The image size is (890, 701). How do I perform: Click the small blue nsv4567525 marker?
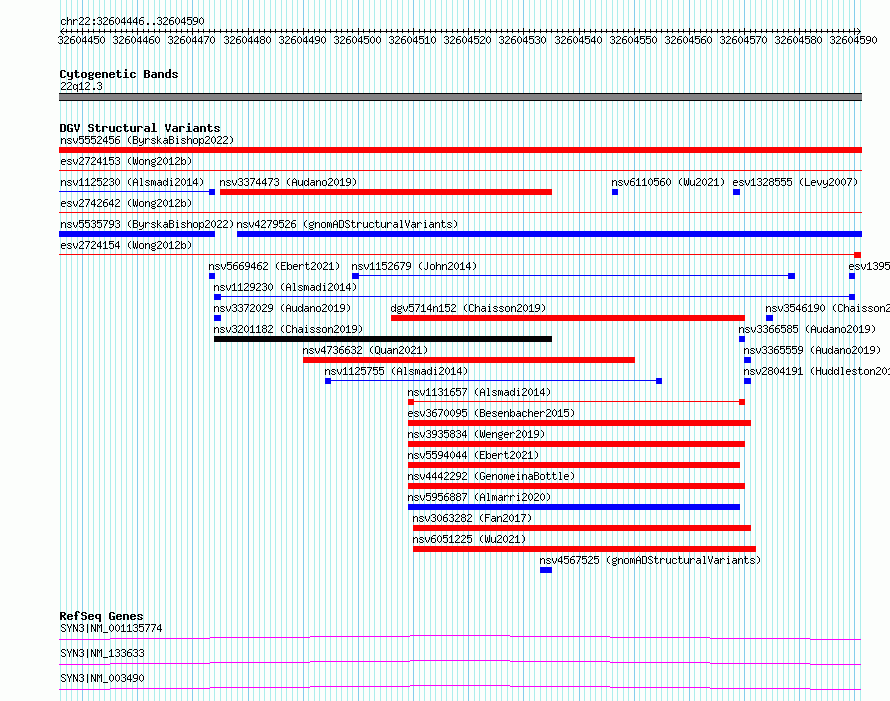point(546,570)
